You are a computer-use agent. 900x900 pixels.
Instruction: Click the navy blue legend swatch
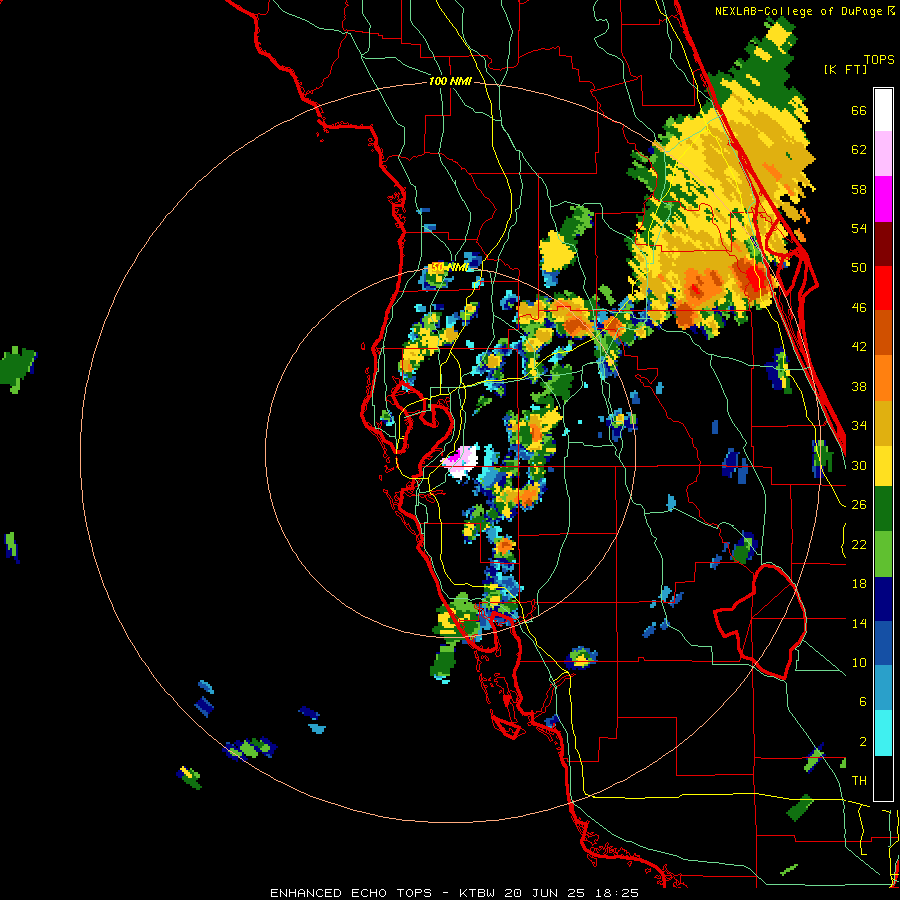click(x=883, y=599)
